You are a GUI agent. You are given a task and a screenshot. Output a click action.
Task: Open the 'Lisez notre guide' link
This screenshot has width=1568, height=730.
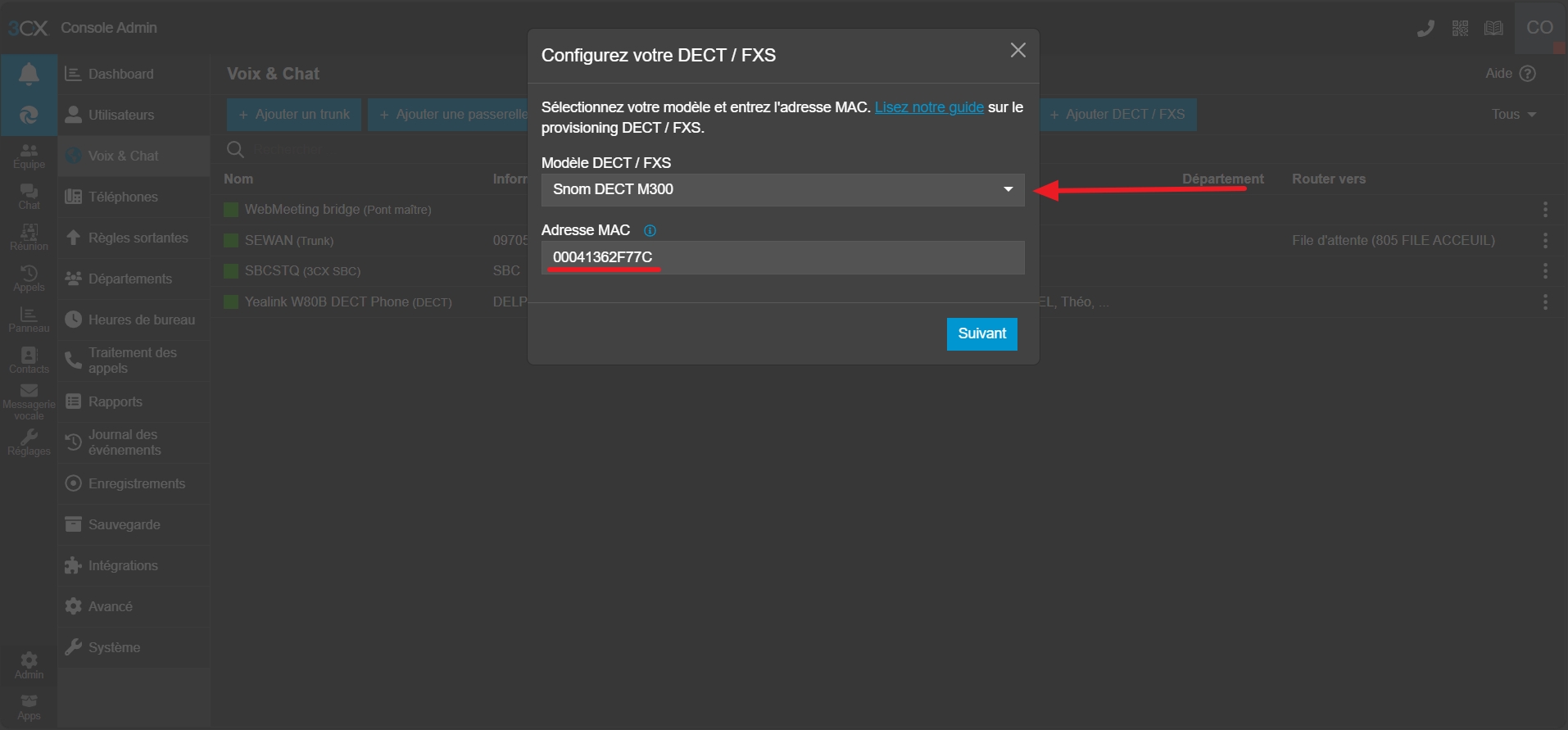(x=929, y=107)
